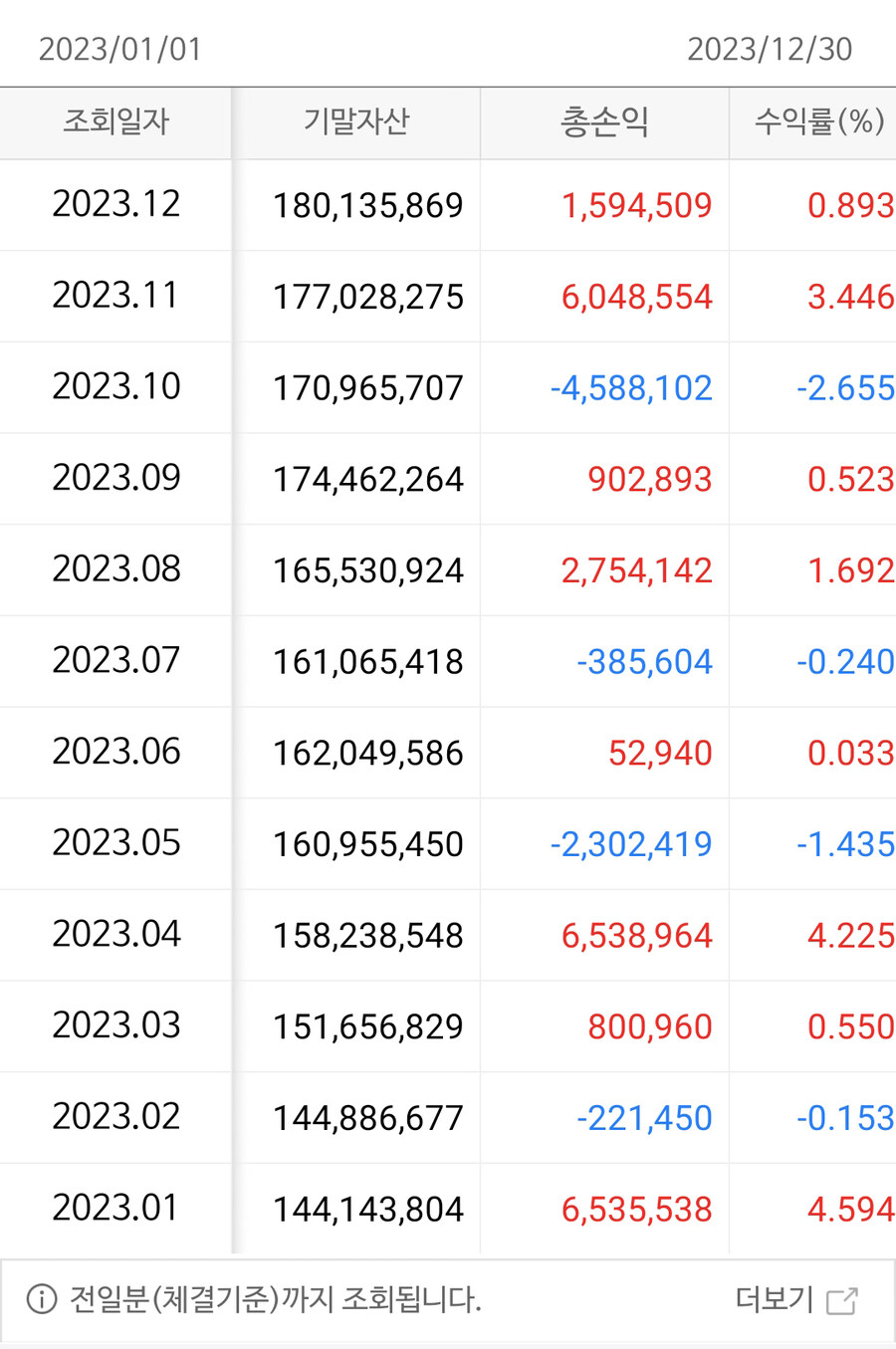The image size is (896, 1349).
Task: Select the 2023.05 row date
Action: 116,843
